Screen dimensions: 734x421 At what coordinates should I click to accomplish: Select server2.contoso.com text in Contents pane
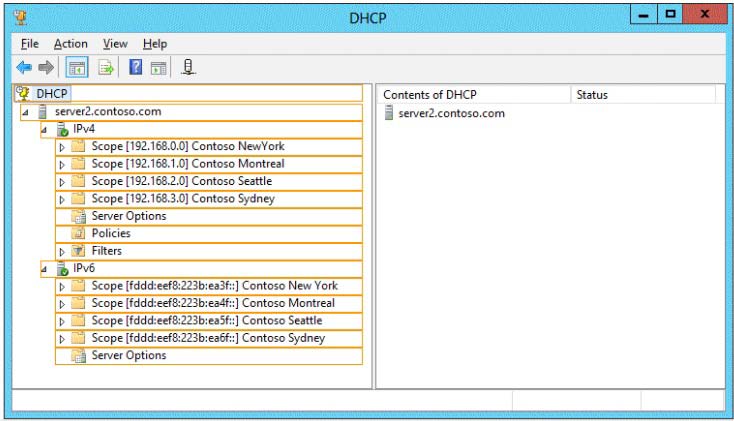(x=451, y=113)
